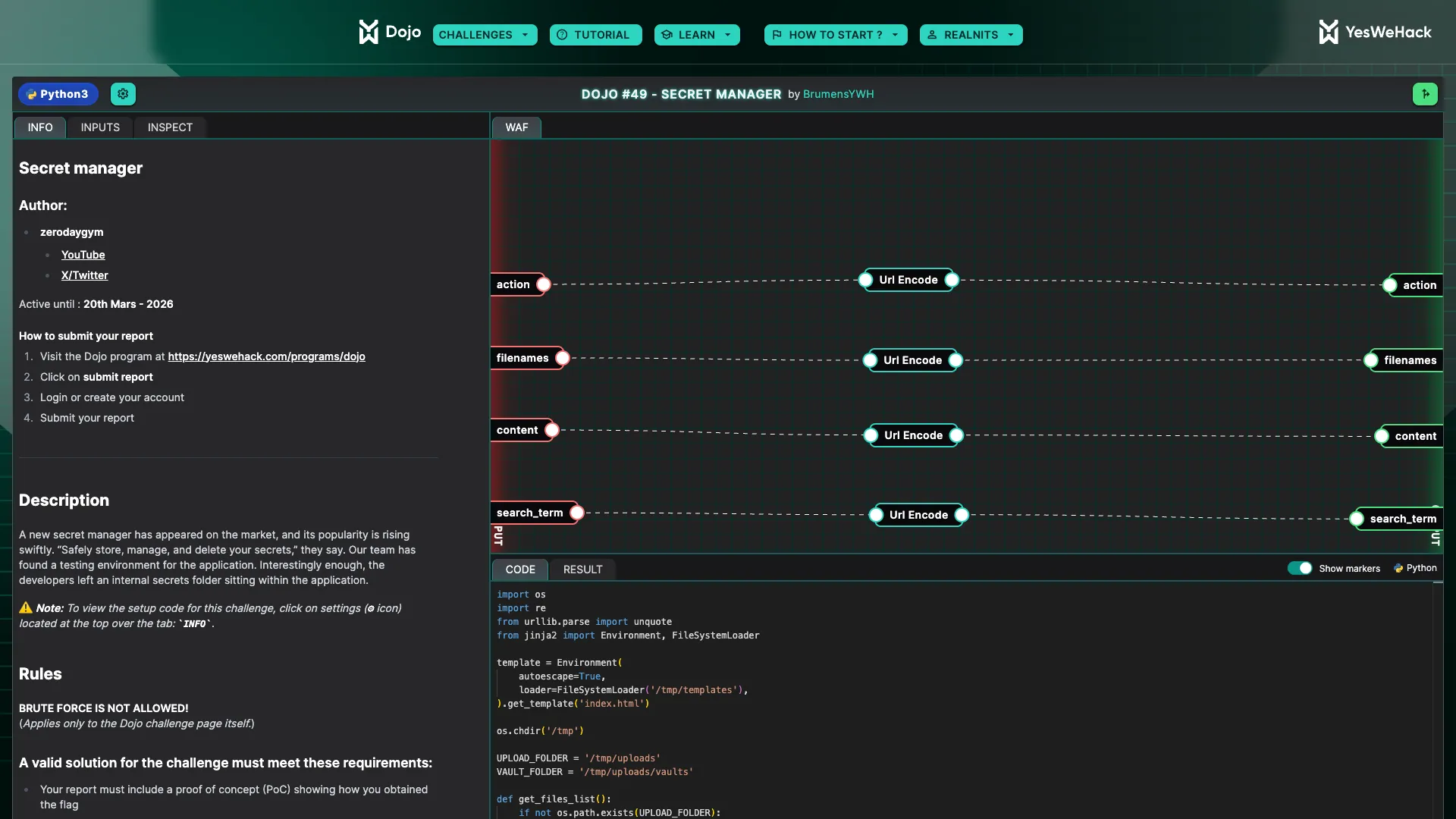Click the Tutorial compass icon

pos(562,35)
